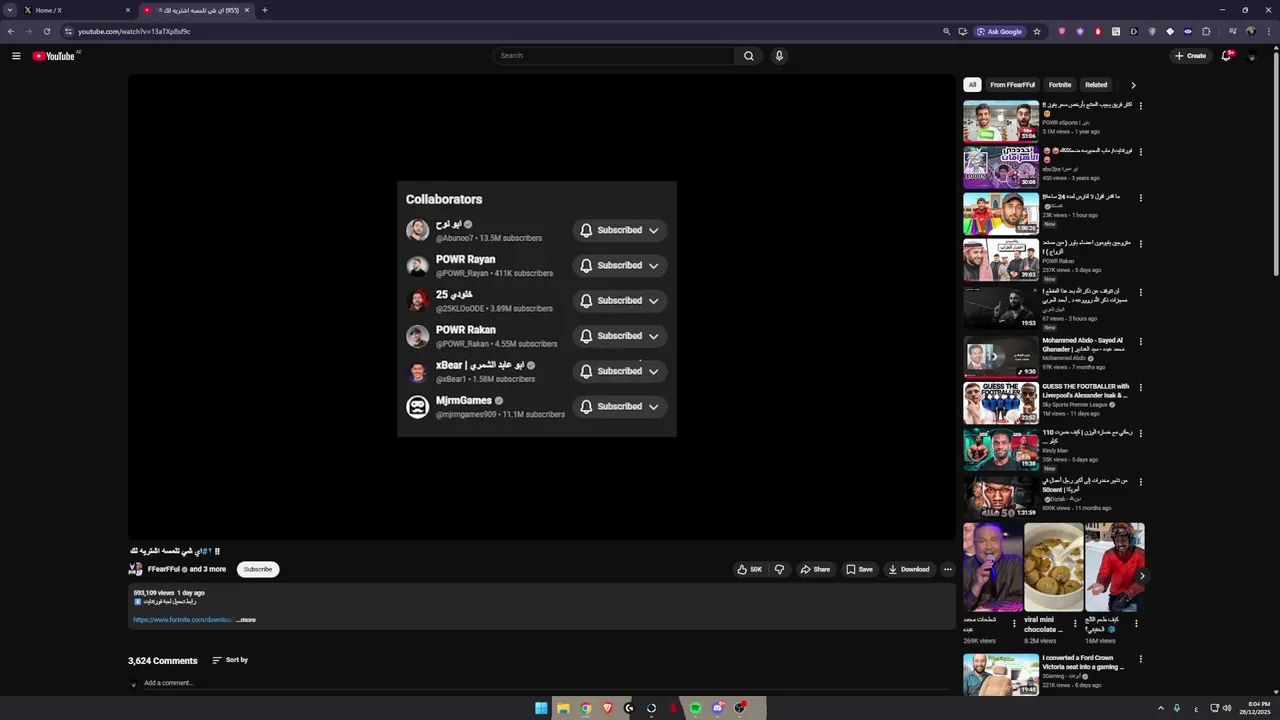The width and height of the screenshot is (1280, 720).
Task: Open the browser three-dot menu
Action: (1268, 31)
